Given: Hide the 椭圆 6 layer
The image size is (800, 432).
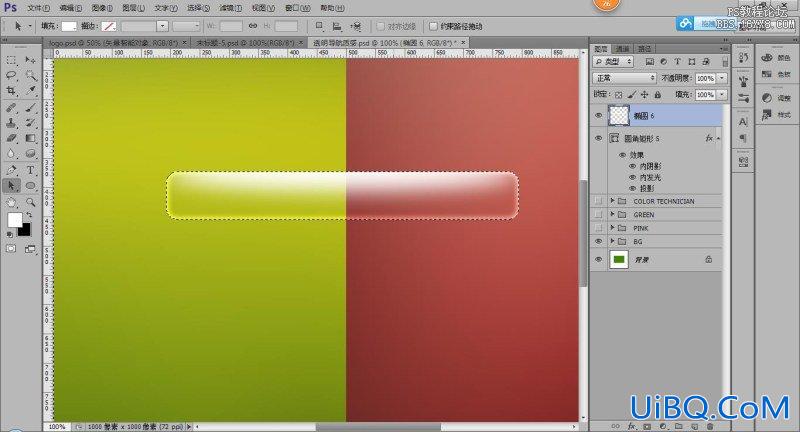Looking at the screenshot, I should click(598, 116).
